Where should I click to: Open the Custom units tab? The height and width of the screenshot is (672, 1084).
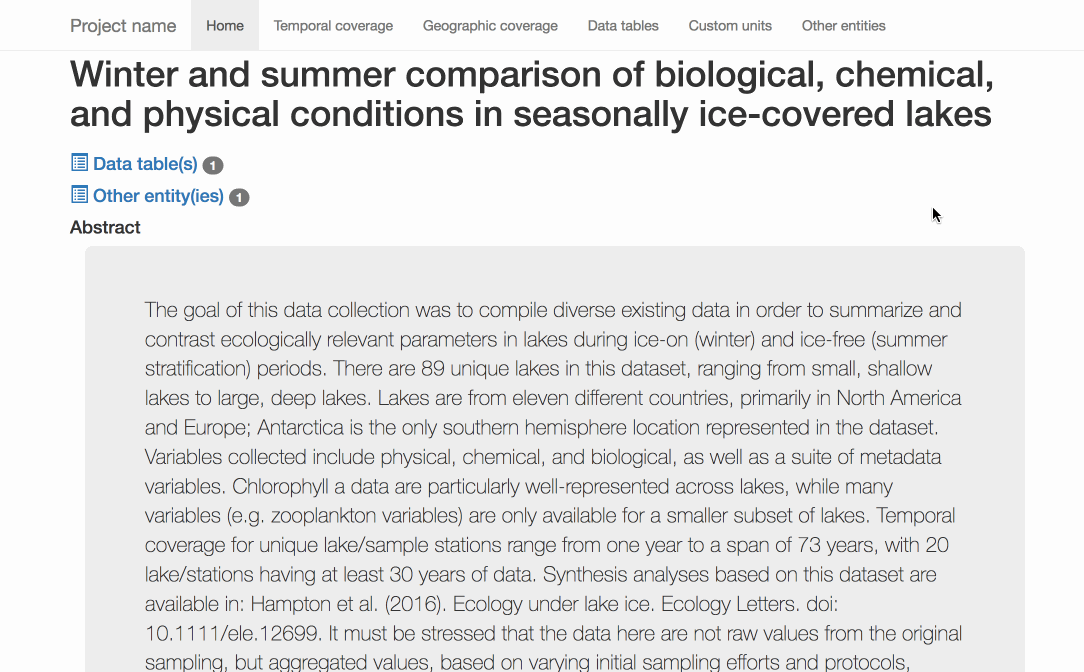pos(730,26)
